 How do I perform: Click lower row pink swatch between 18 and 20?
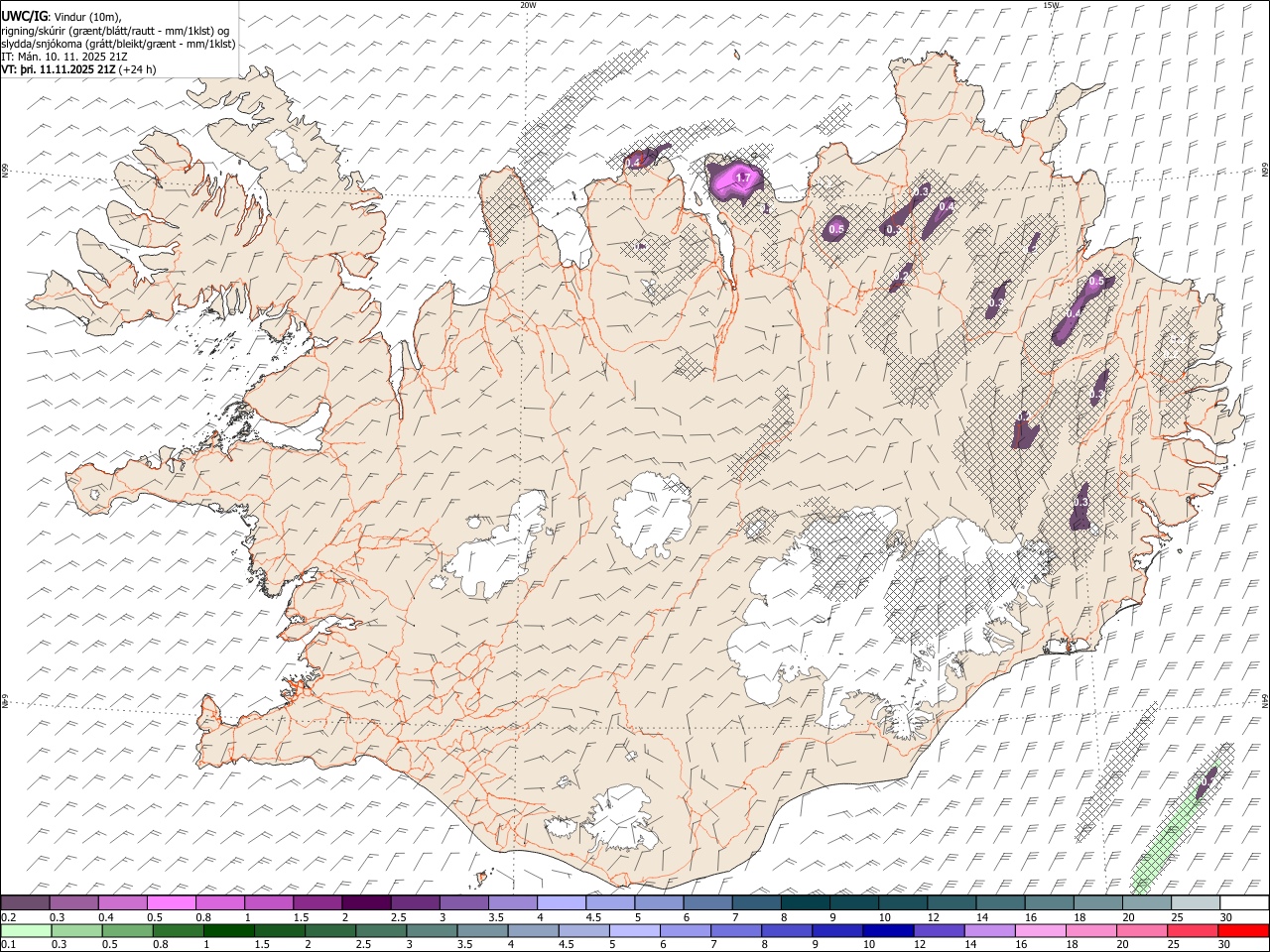click(x=1091, y=930)
